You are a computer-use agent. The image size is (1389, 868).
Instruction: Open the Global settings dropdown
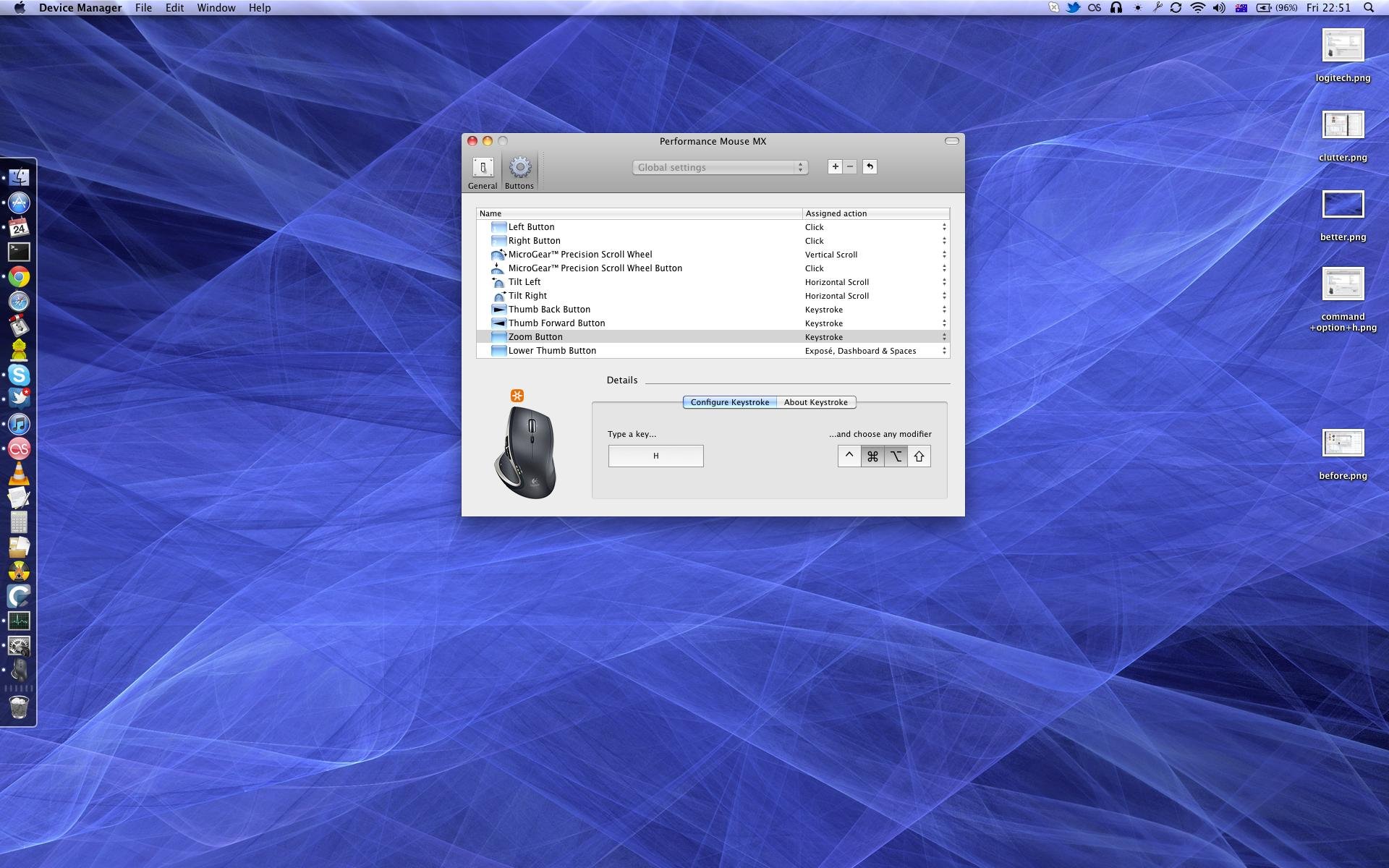720,167
